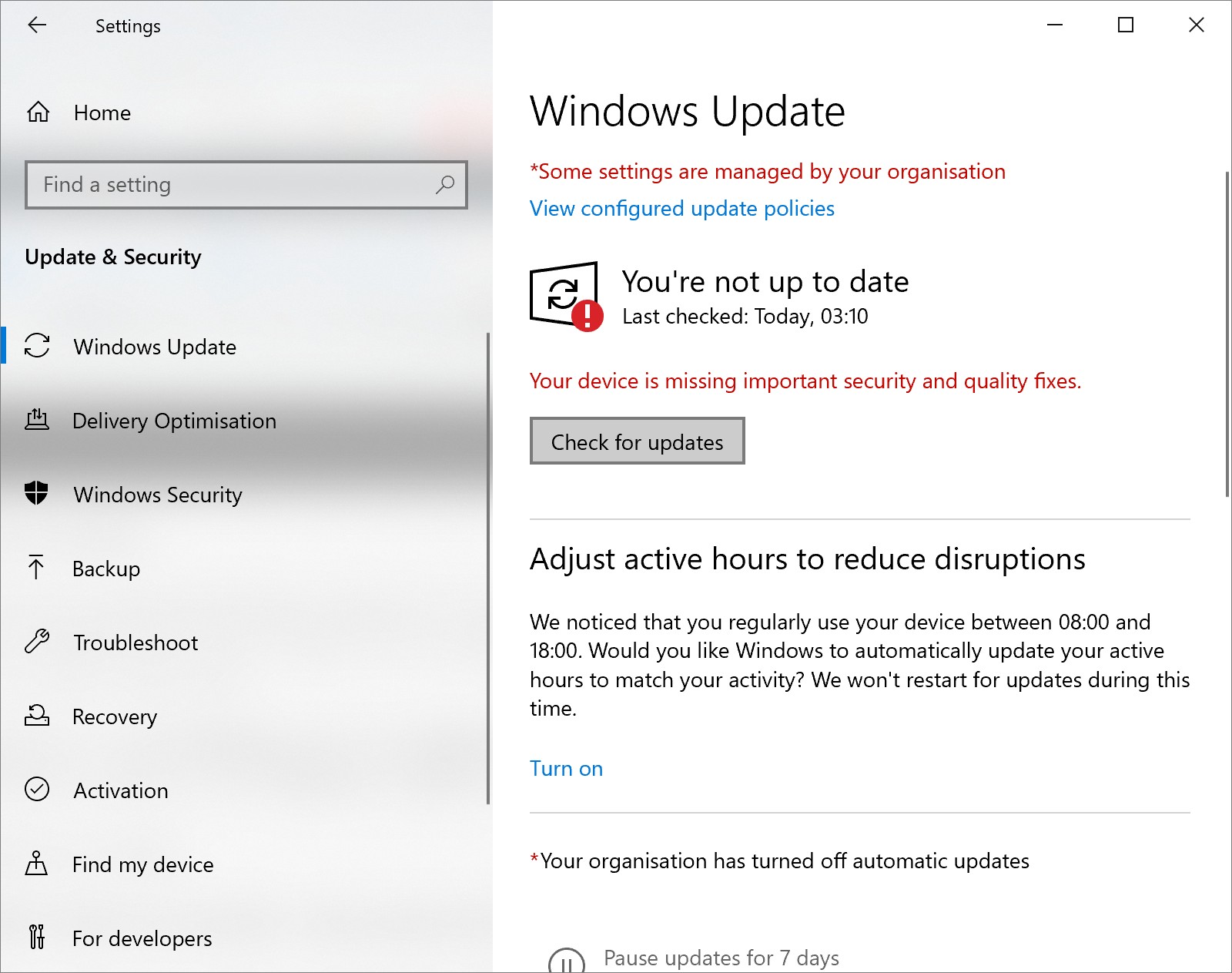This screenshot has height=973, width=1232.
Task: Click the 'Adjust active hours to reduce disruptions' heading
Action: (808, 559)
